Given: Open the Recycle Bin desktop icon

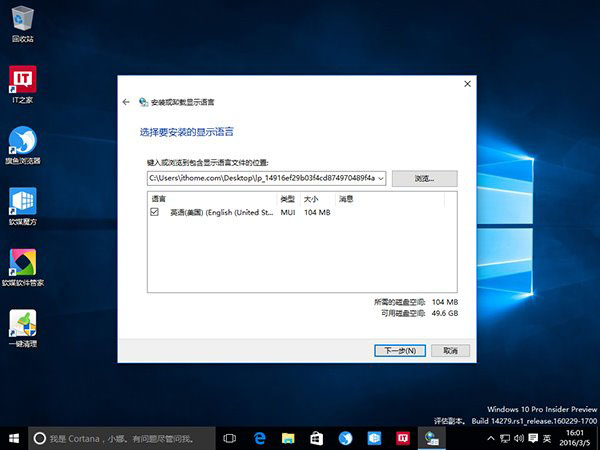Looking at the screenshot, I should (23, 24).
